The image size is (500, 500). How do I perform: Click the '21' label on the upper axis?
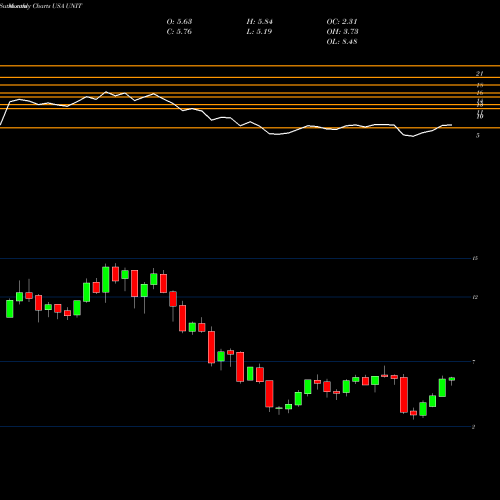pyautogui.click(x=480, y=74)
